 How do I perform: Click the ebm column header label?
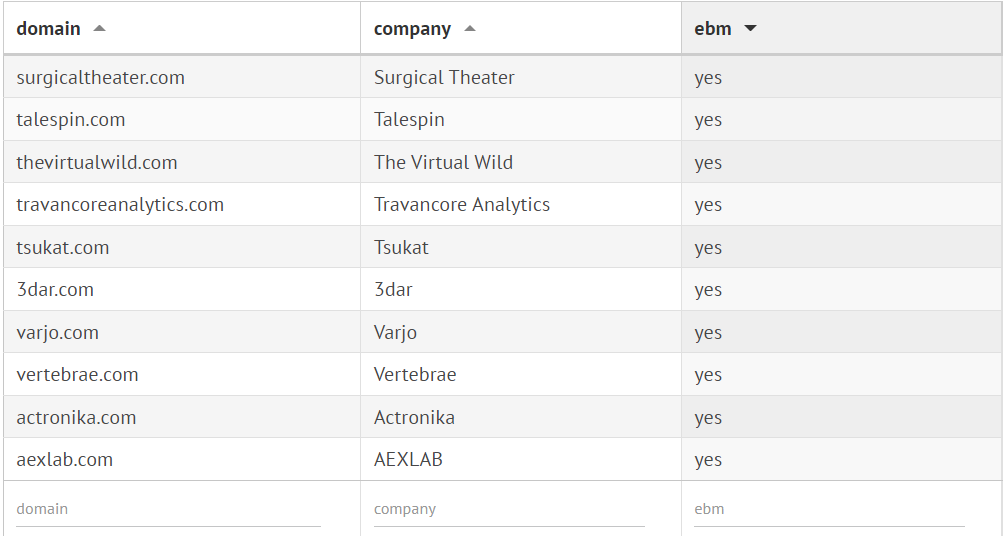tap(713, 29)
